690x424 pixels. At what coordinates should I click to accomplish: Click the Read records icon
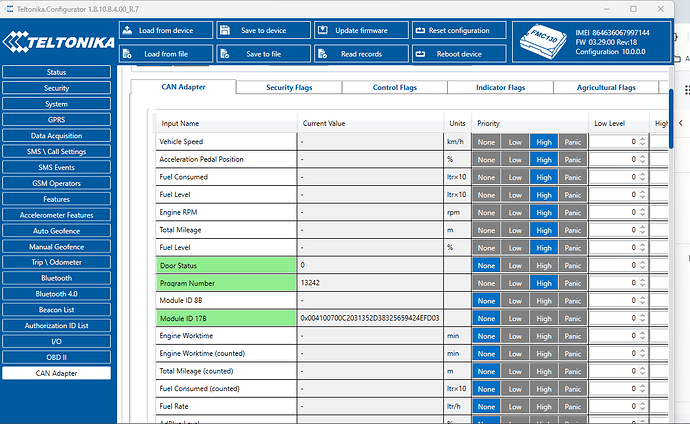click(x=325, y=53)
